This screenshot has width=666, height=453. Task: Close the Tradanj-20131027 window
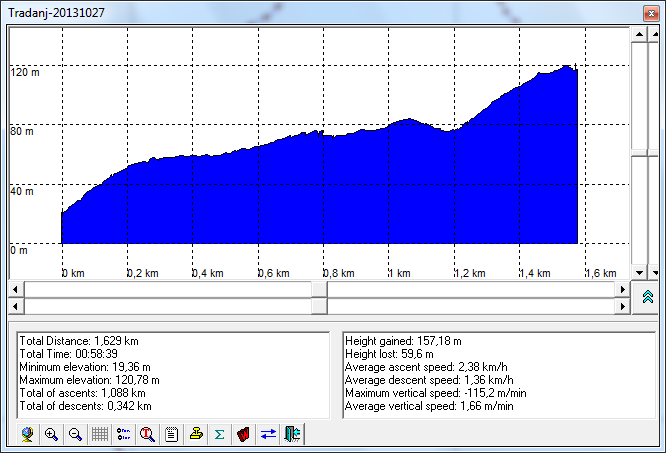pyautogui.click(x=648, y=10)
